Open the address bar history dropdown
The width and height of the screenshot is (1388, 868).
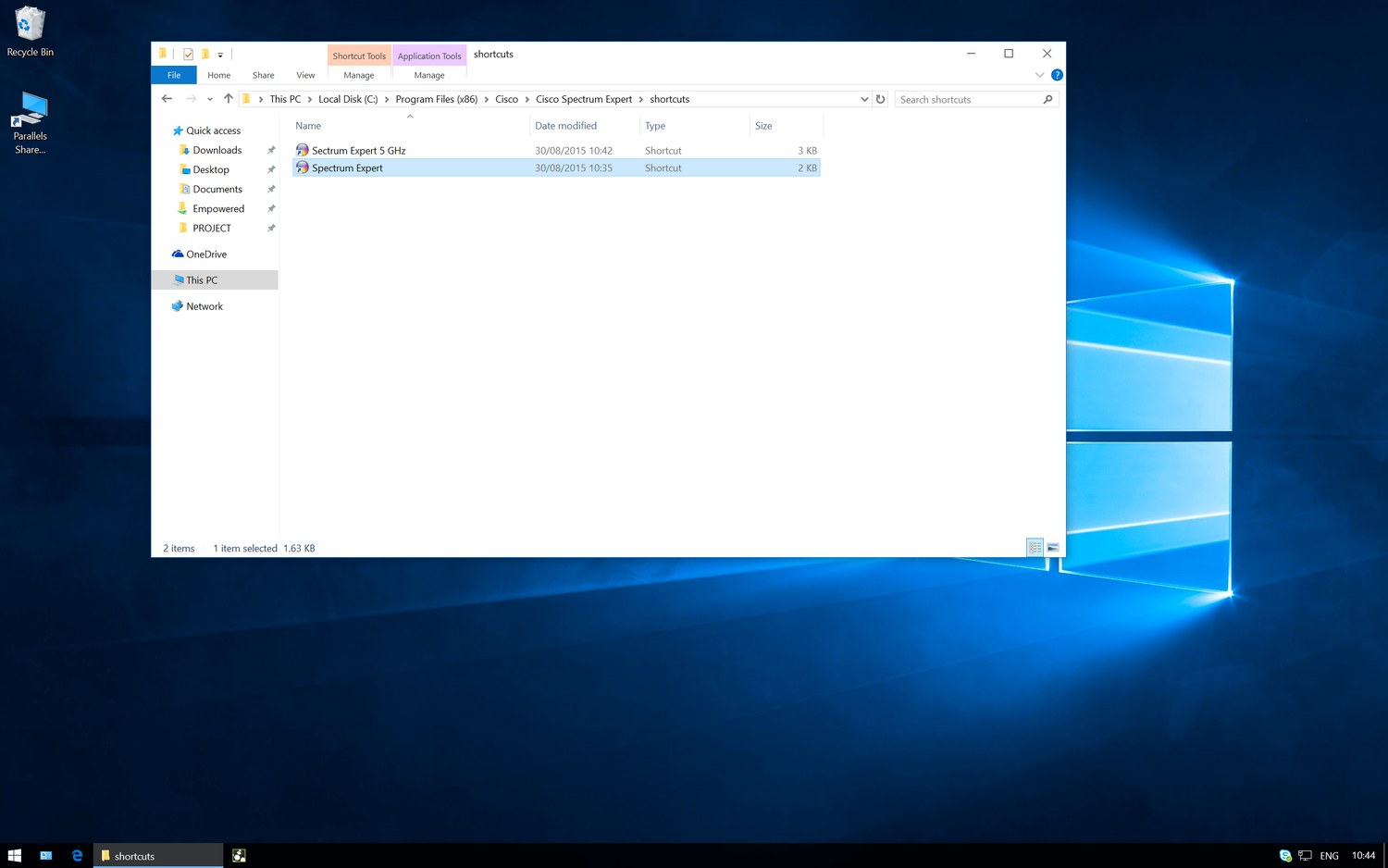pyautogui.click(x=864, y=99)
